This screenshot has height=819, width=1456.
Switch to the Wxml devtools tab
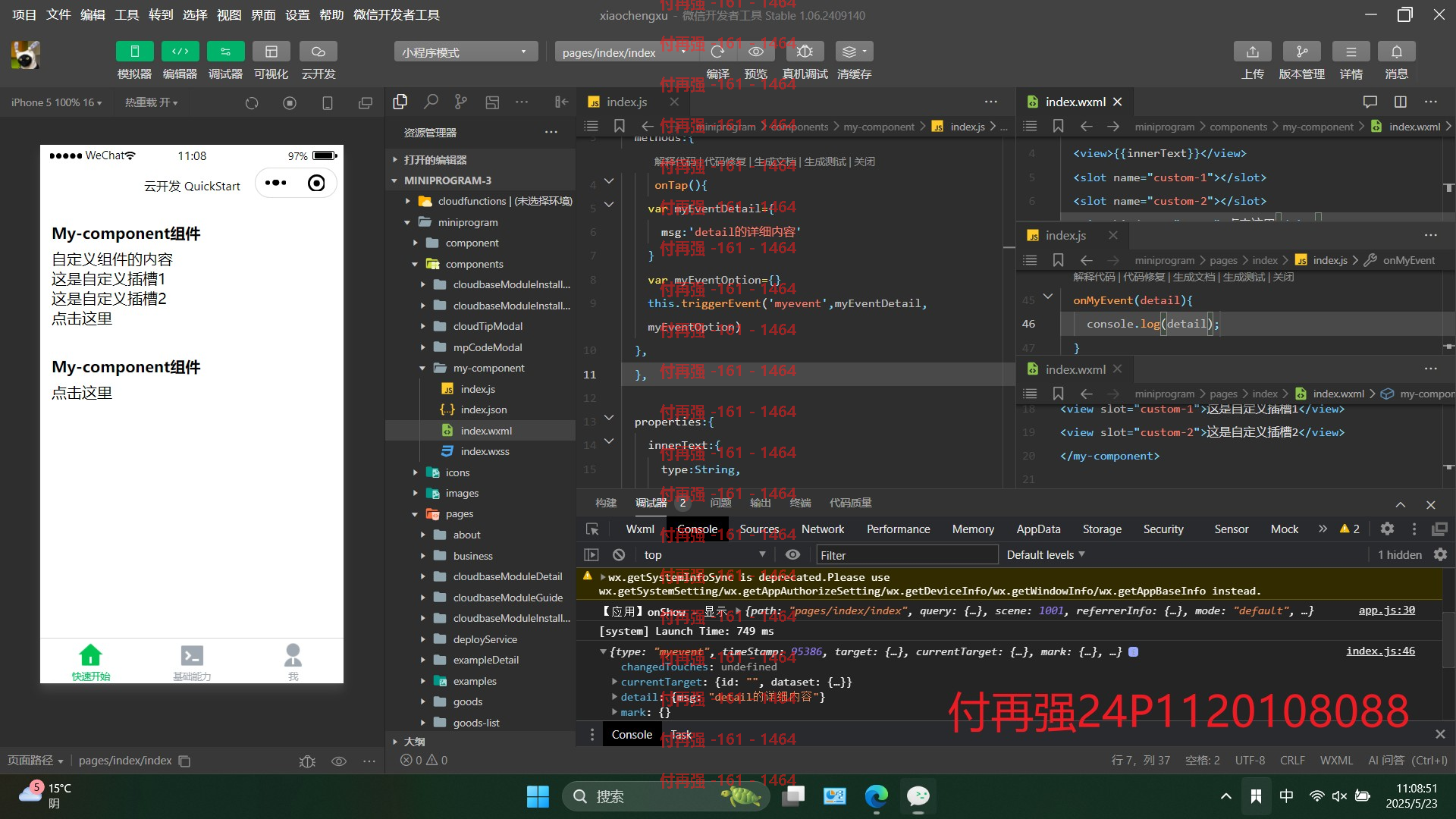pos(640,529)
